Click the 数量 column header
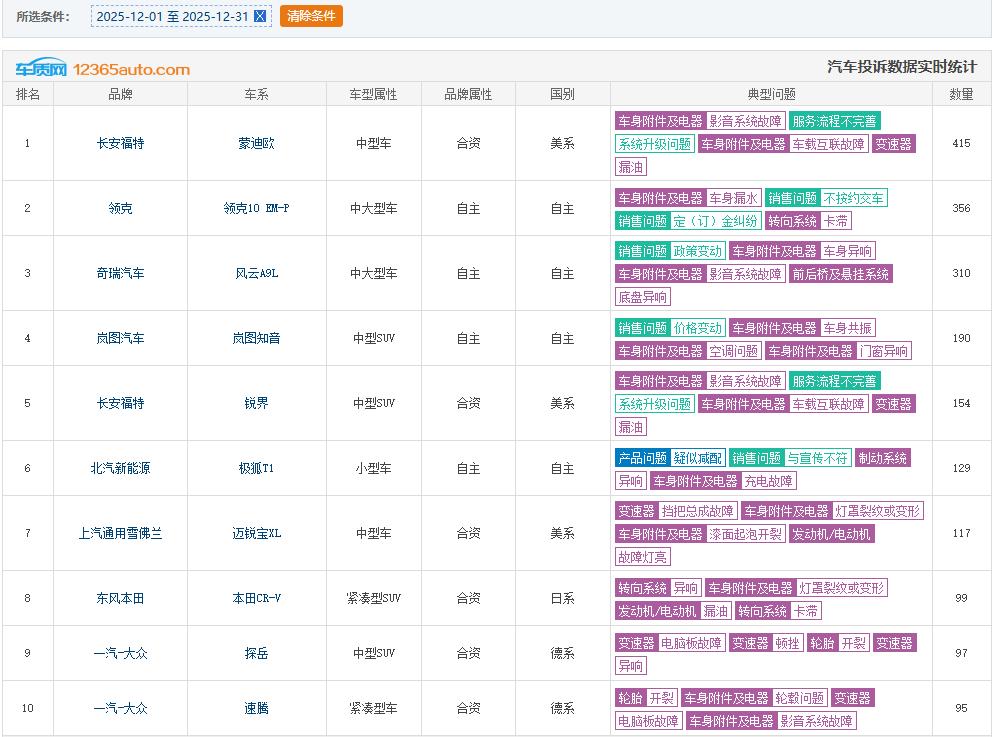Viewport: 992px width, 737px height. (961, 94)
